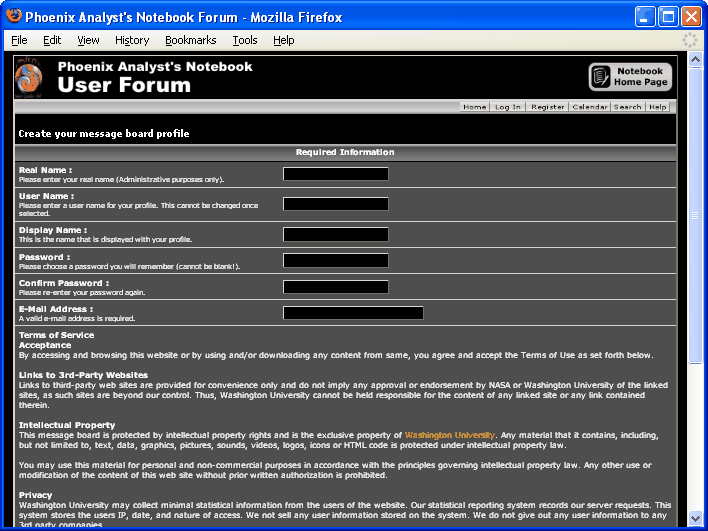Open the Help menu in menu bar
Image resolution: width=708 pixels, height=531 pixels.
coord(284,40)
